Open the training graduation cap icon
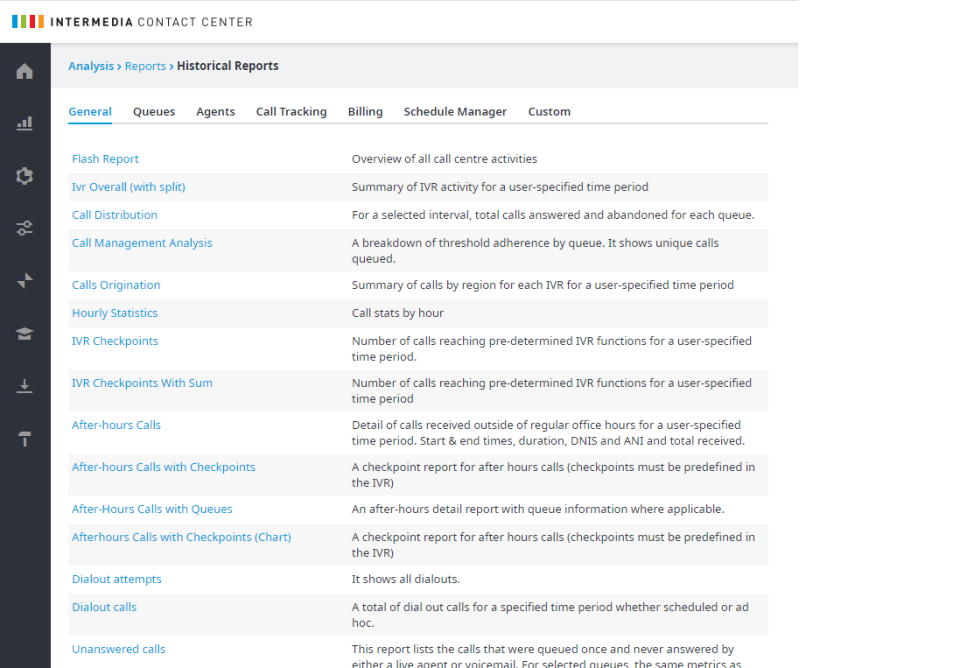This screenshot has width=960, height=668. pyautogui.click(x=24, y=332)
